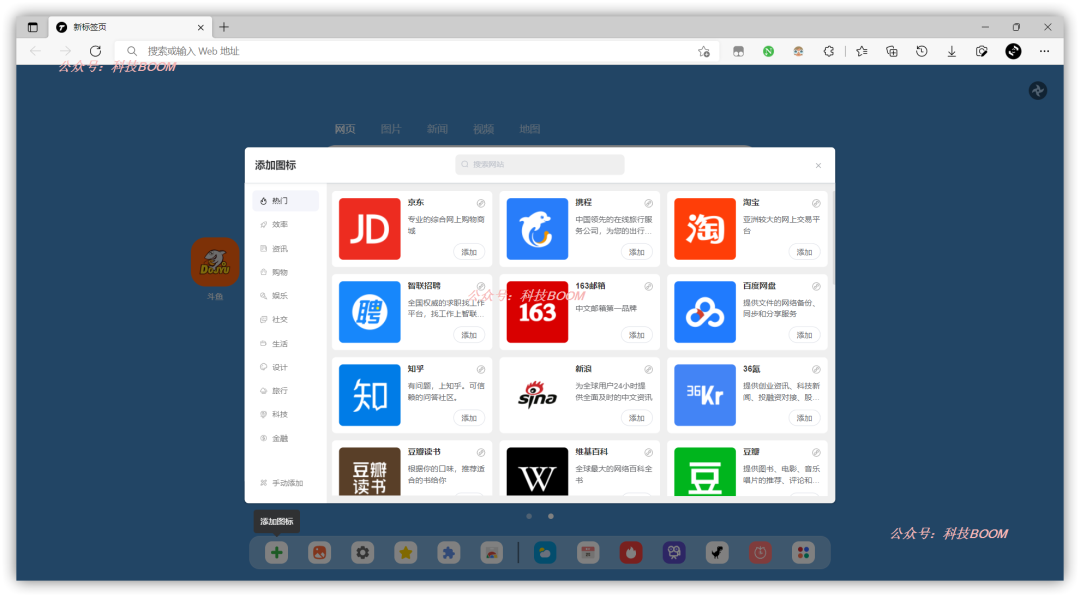Open the purple film camera dock icon
The image size is (1080, 597).
674,552
